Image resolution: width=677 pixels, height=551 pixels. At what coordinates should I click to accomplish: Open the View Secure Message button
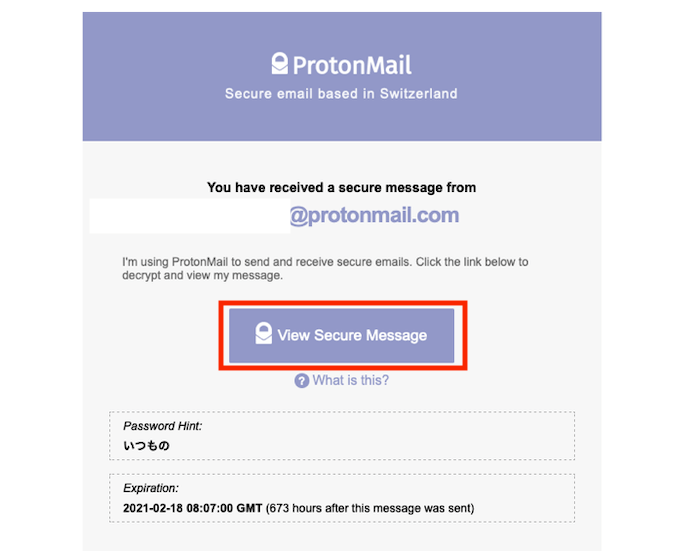(342, 336)
